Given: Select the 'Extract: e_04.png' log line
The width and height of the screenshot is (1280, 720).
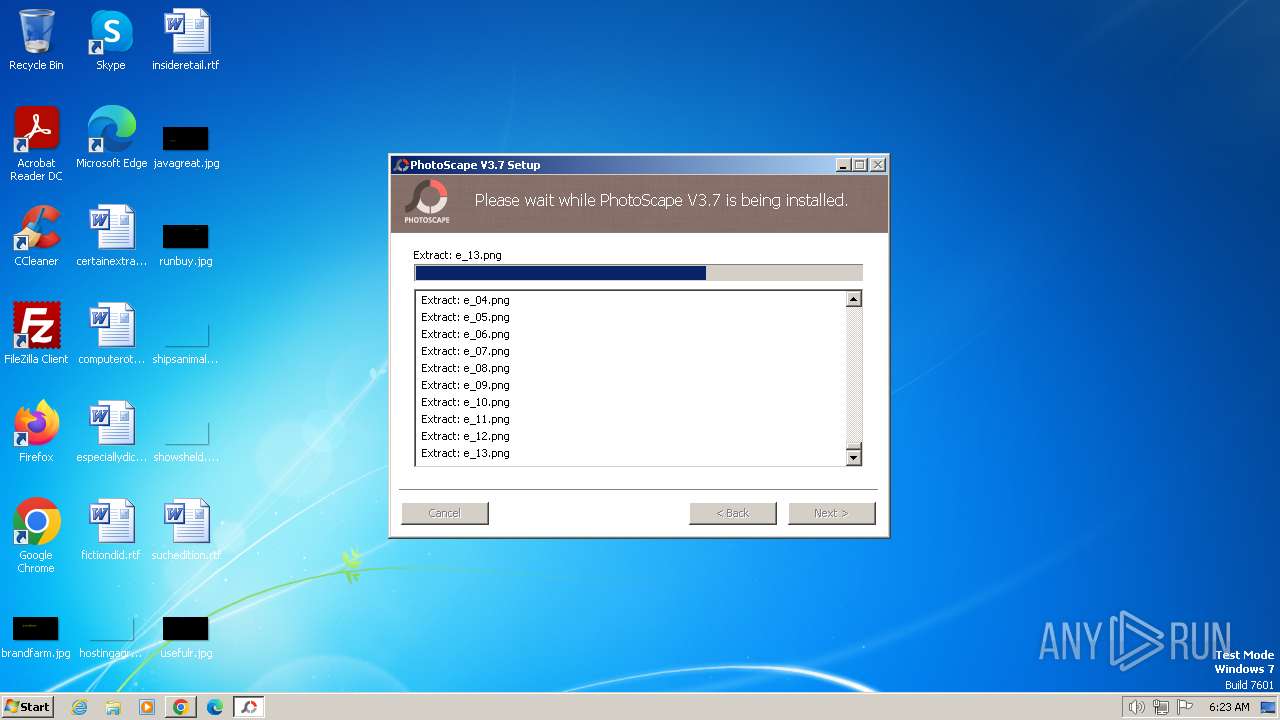Looking at the screenshot, I should tap(466, 300).
